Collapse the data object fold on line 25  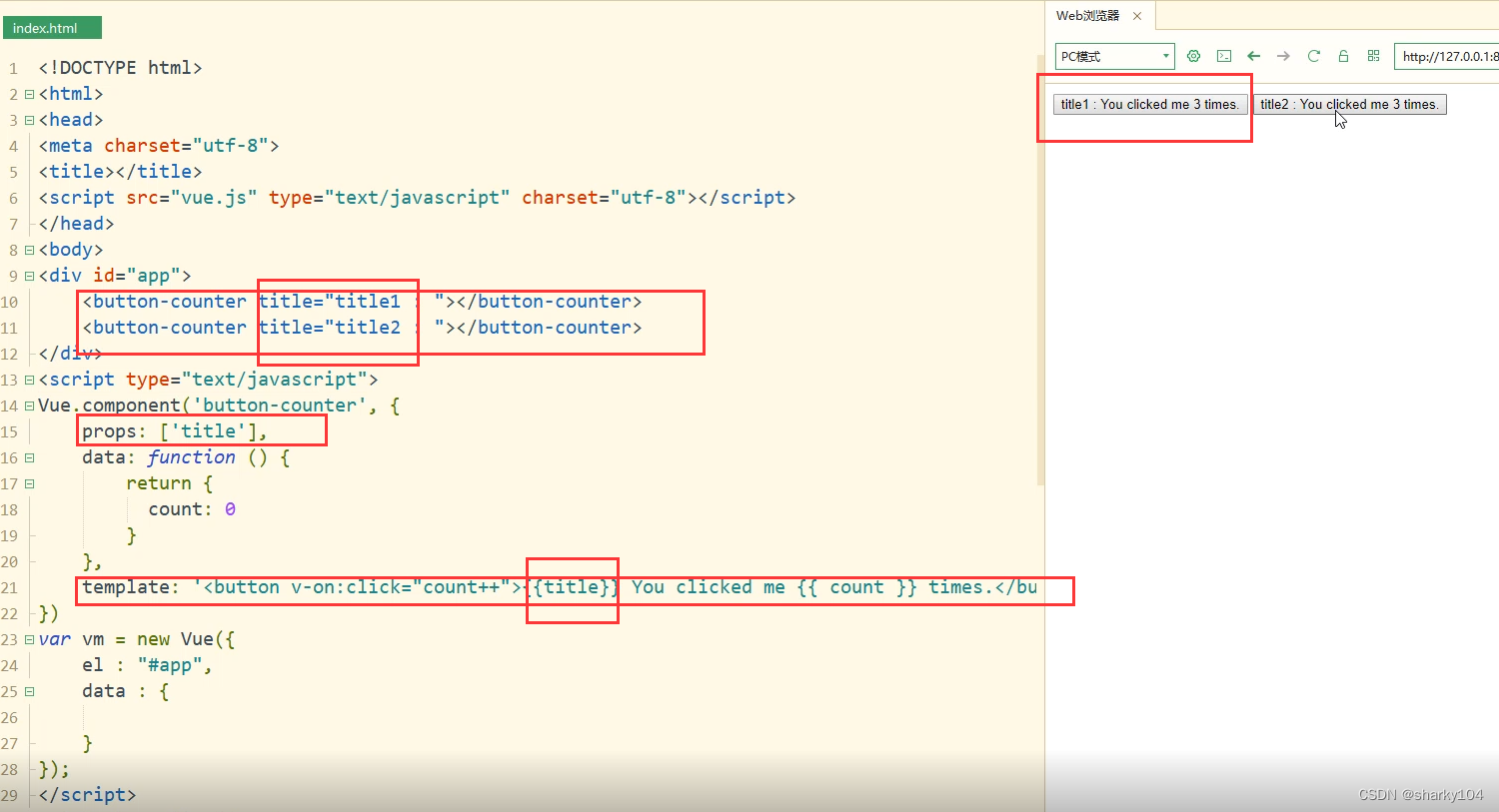click(x=29, y=691)
